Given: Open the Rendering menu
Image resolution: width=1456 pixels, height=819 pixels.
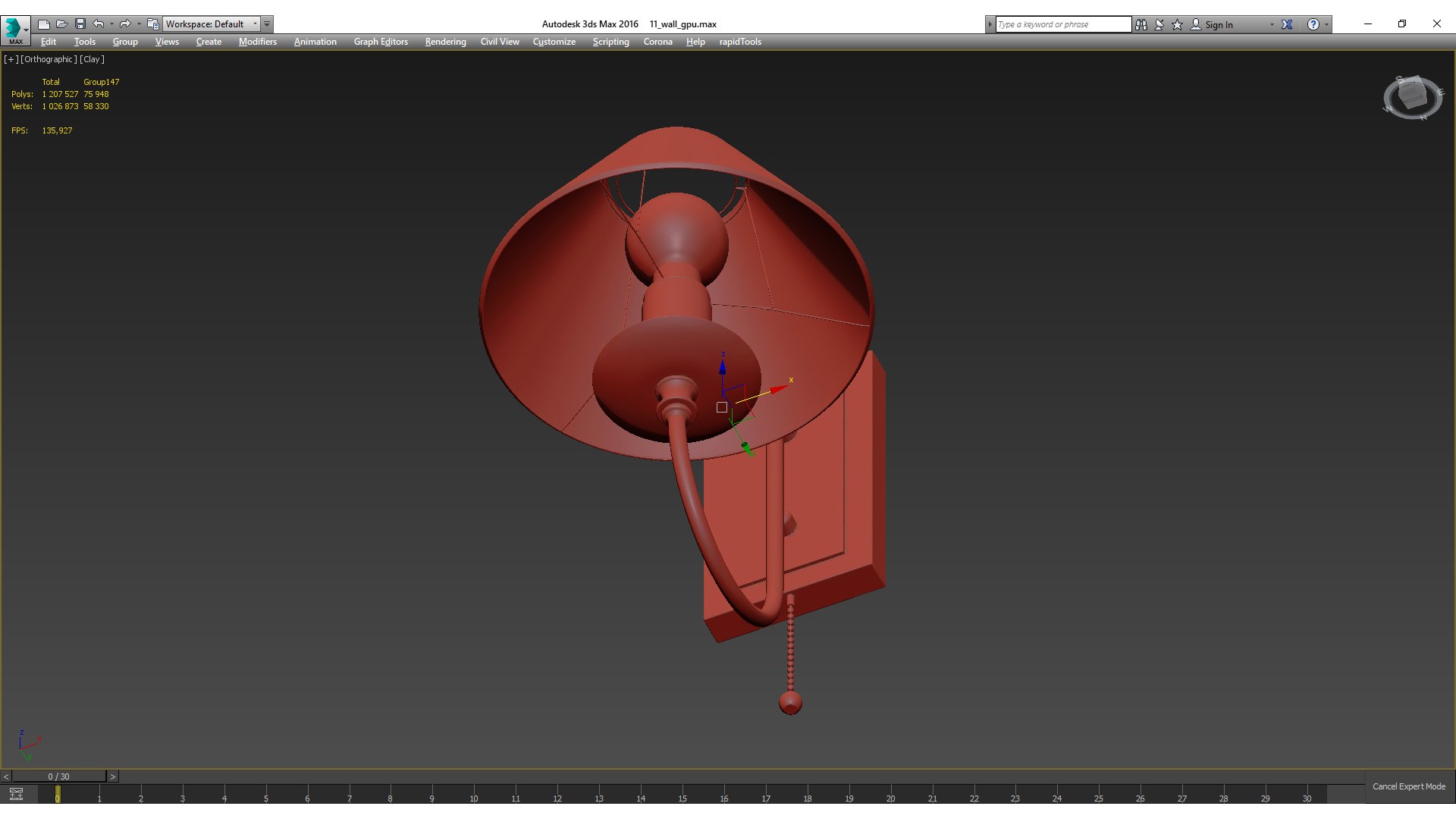Looking at the screenshot, I should [x=445, y=42].
